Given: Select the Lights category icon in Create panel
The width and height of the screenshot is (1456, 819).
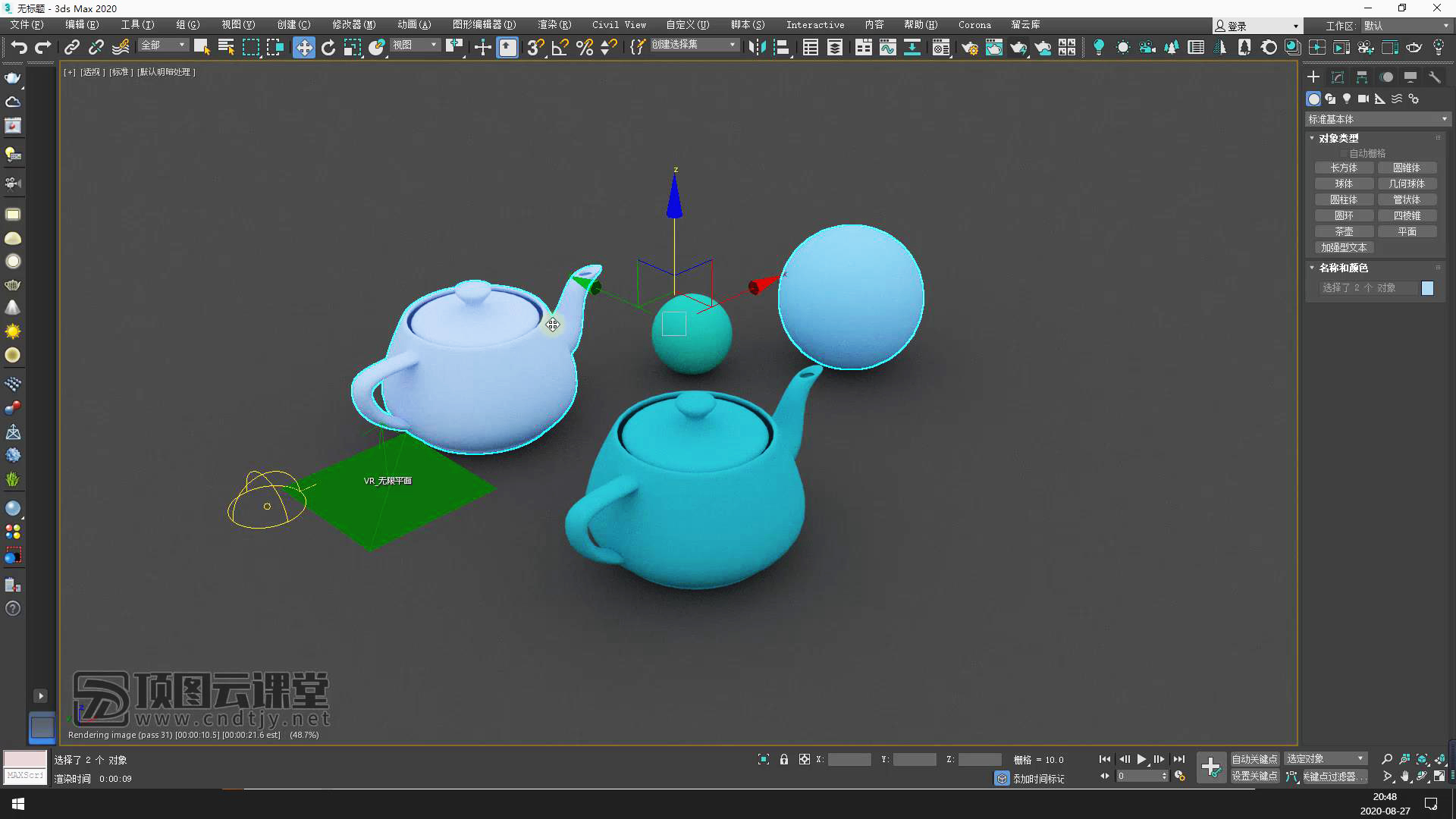Looking at the screenshot, I should click(1347, 99).
